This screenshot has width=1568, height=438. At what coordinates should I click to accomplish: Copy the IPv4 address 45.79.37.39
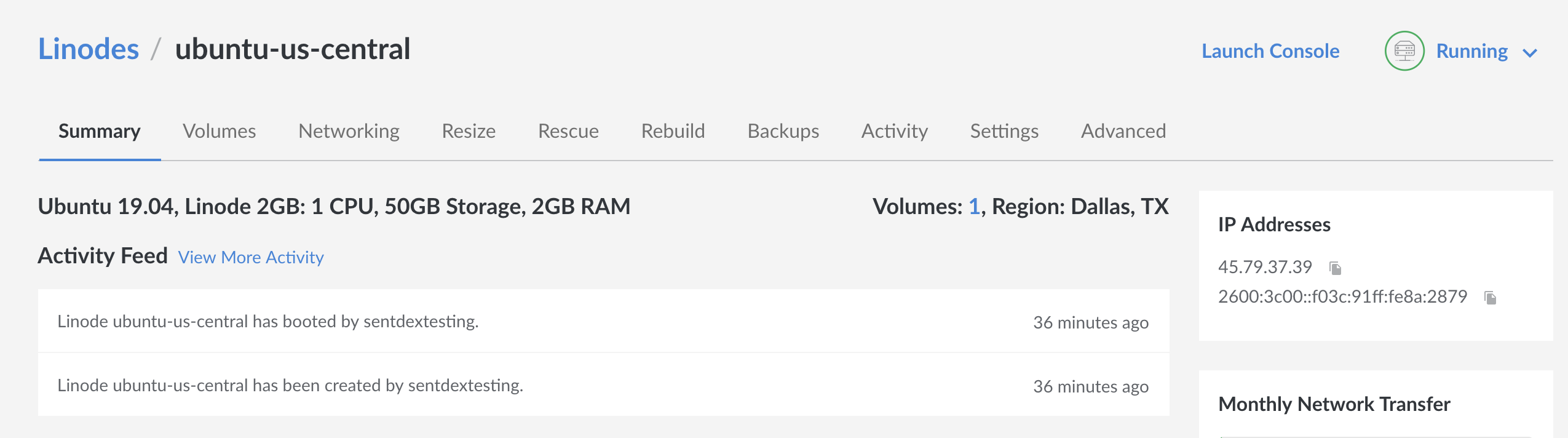(1335, 268)
